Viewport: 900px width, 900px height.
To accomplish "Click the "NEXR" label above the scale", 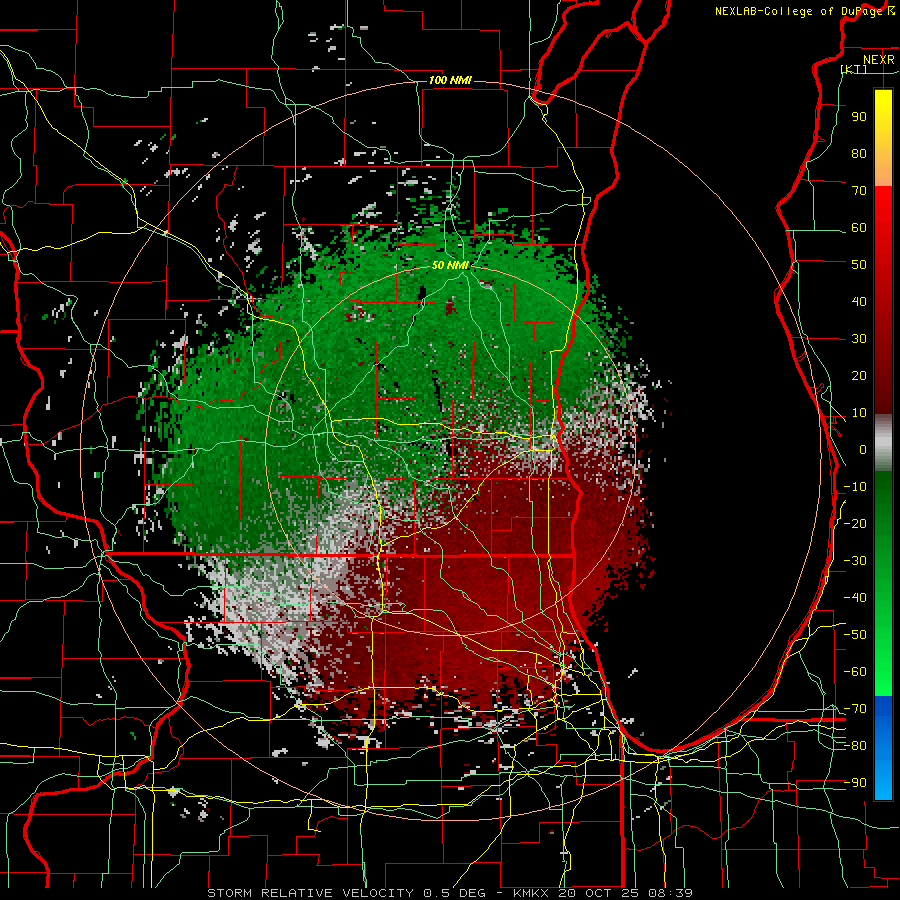I will tap(879, 60).
